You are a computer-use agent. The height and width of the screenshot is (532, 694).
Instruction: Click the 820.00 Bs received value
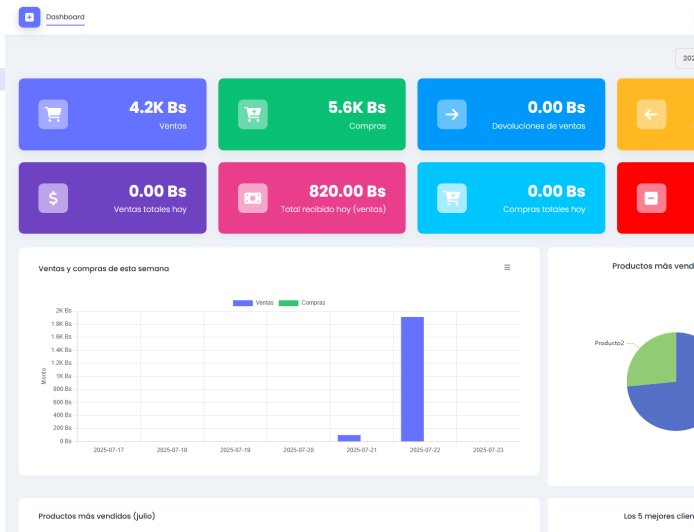pyautogui.click(x=347, y=191)
